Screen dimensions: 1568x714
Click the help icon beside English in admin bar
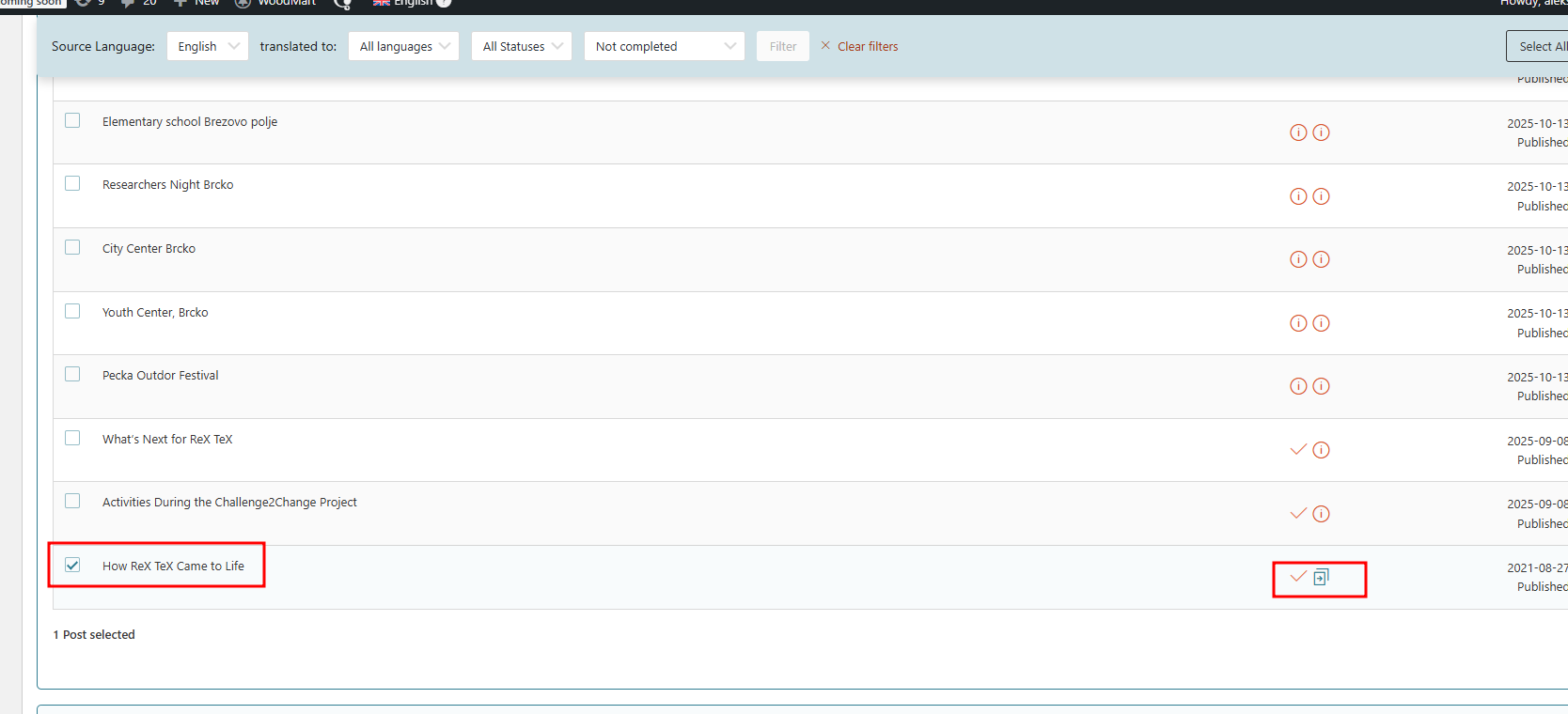click(x=444, y=3)
